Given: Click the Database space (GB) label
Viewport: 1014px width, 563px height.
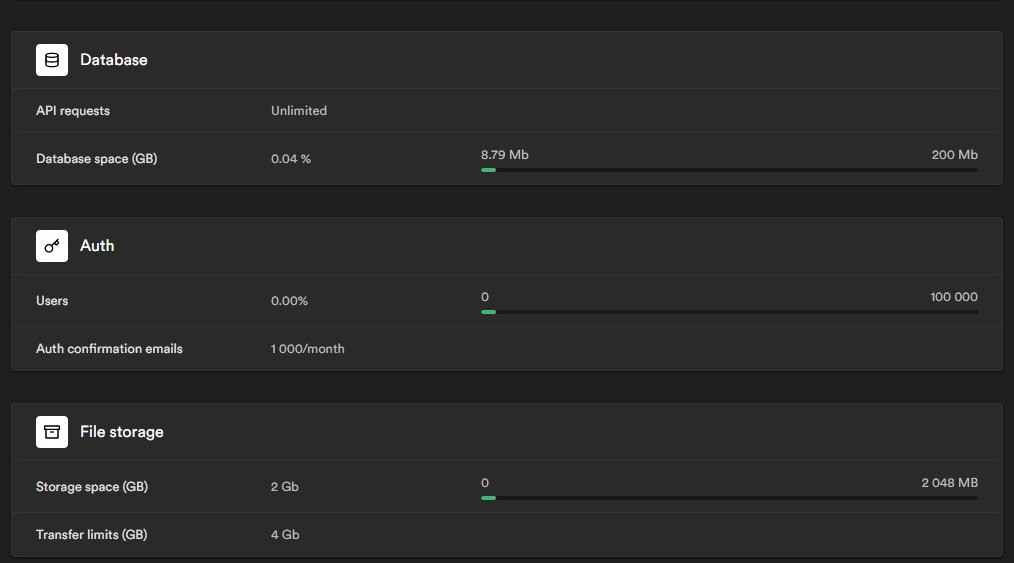Looking at the screenshot, I should click(97, 158).
